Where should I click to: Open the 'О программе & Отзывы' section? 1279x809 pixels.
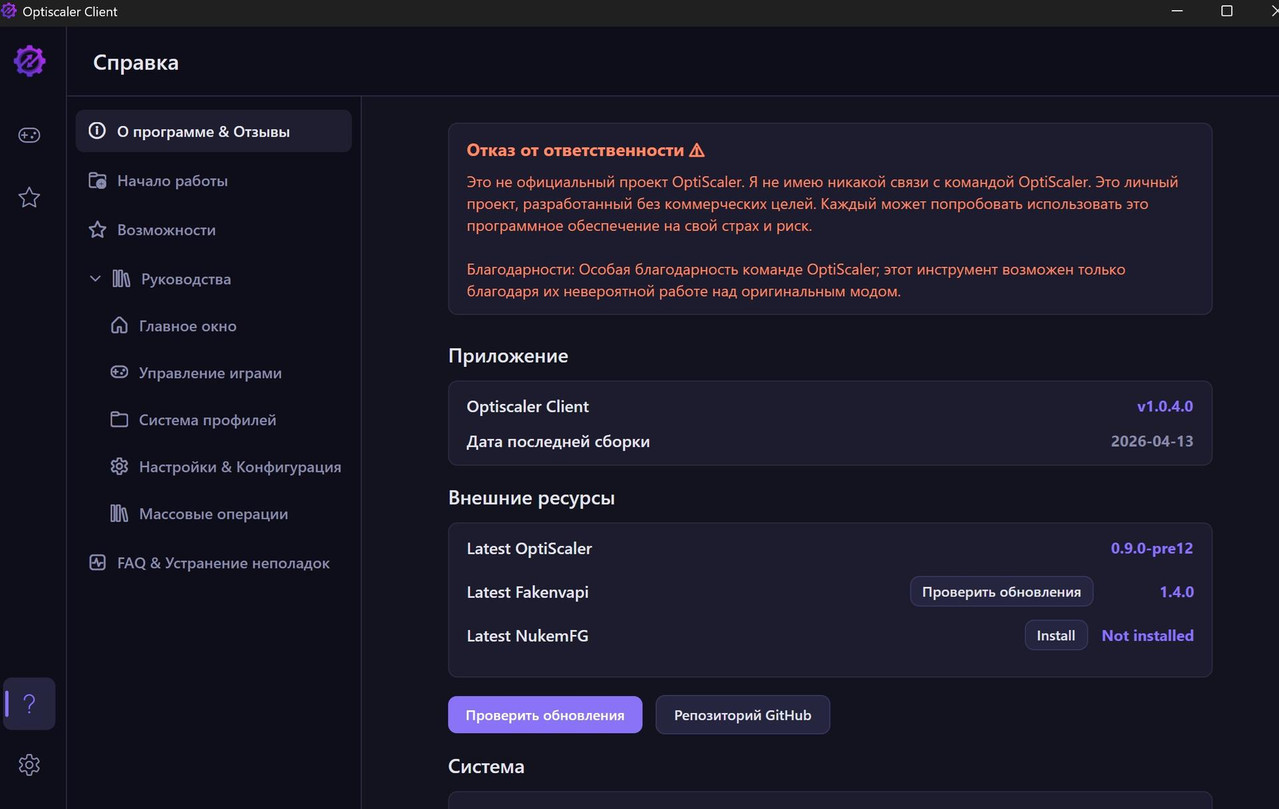213,131
